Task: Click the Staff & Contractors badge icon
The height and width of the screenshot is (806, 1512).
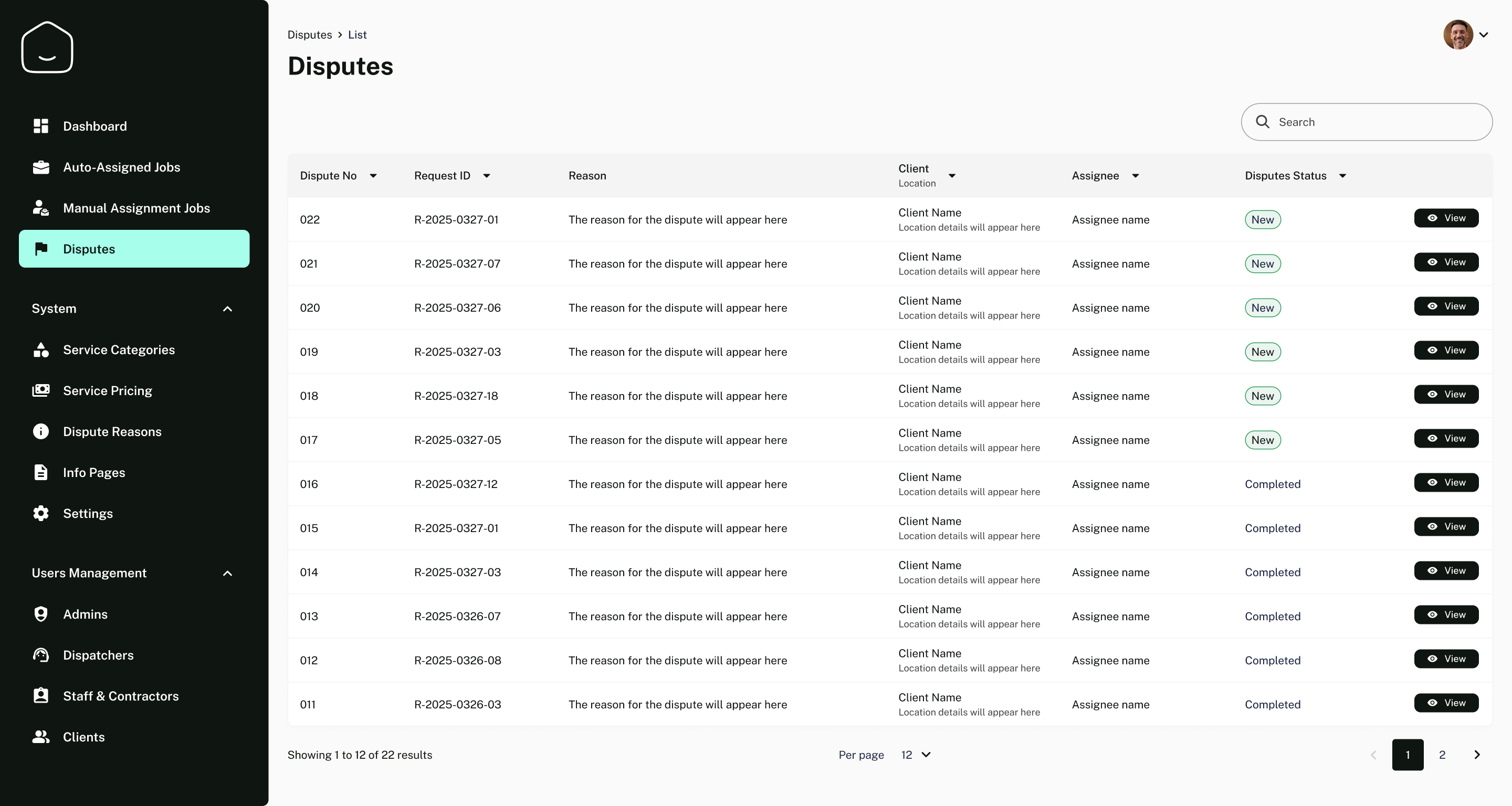Action: click(40, 696)
